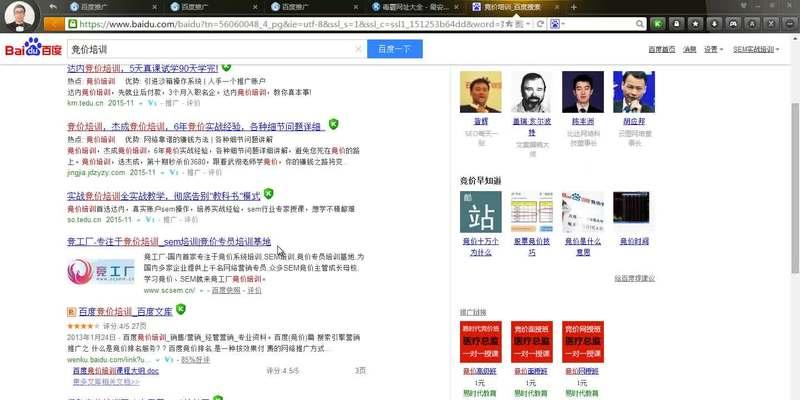This screenshot has height=400, width=800.
Task: Click the undo arrow icon left of the tabs
Action: coord(53,7)
